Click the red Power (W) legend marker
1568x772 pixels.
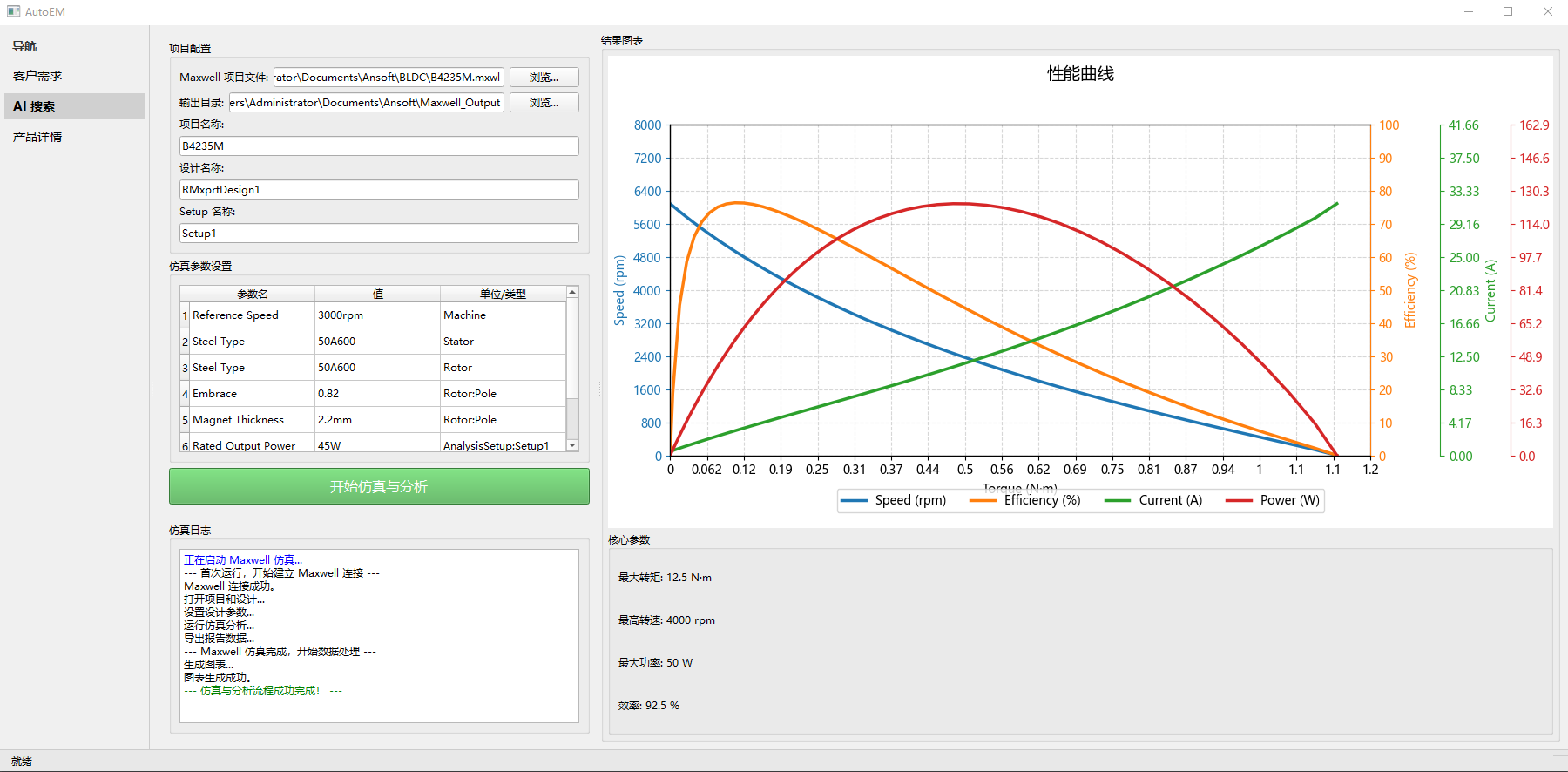(1239, 500)
